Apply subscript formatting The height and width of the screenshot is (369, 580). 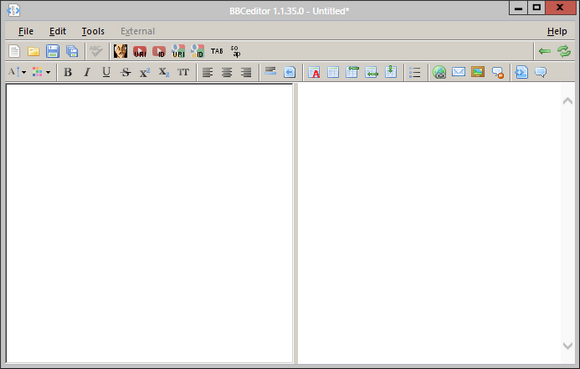pyautogui.click(x=164, y=72)
